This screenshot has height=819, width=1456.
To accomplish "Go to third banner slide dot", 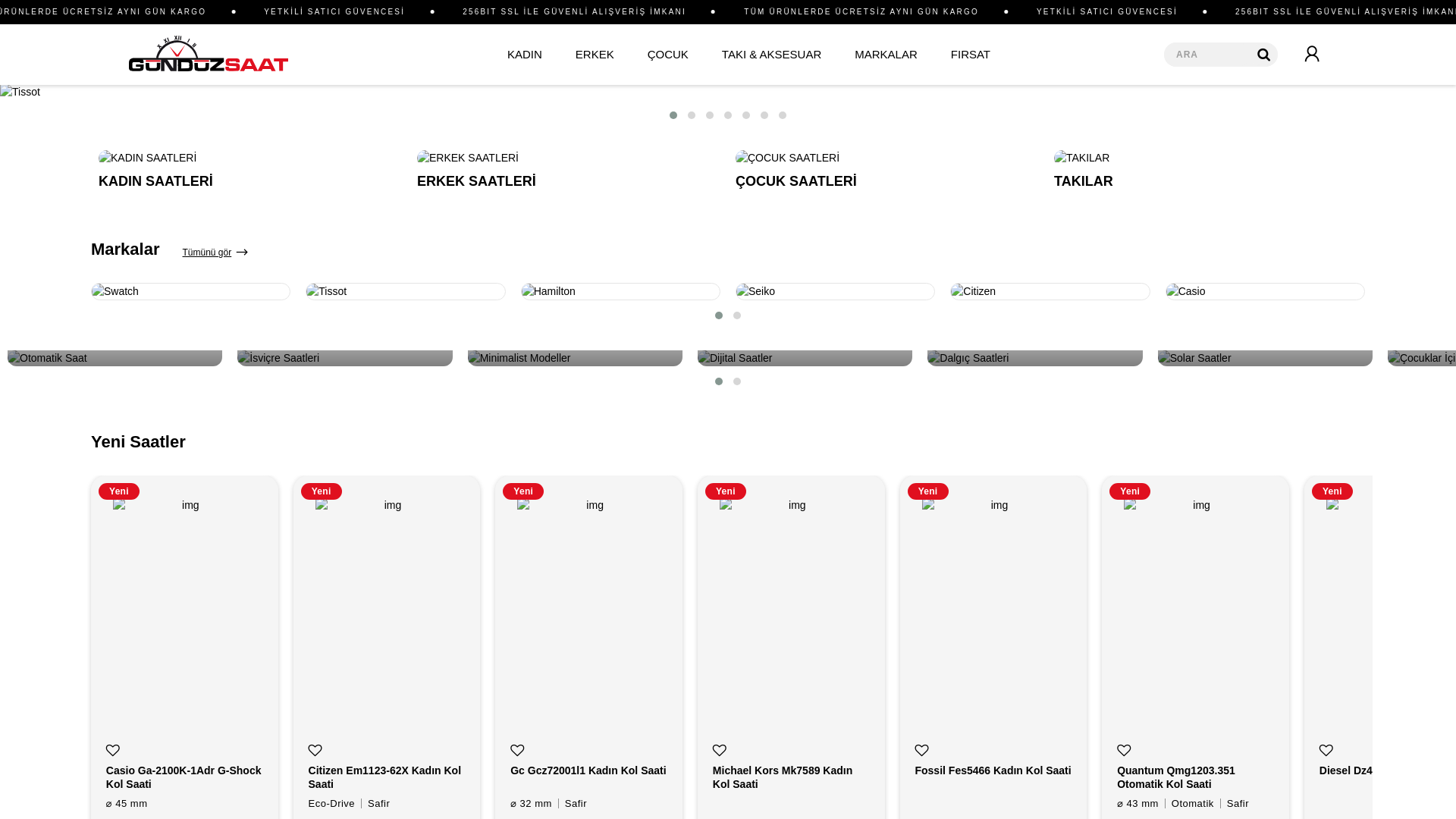I will [x=710, y=115].
